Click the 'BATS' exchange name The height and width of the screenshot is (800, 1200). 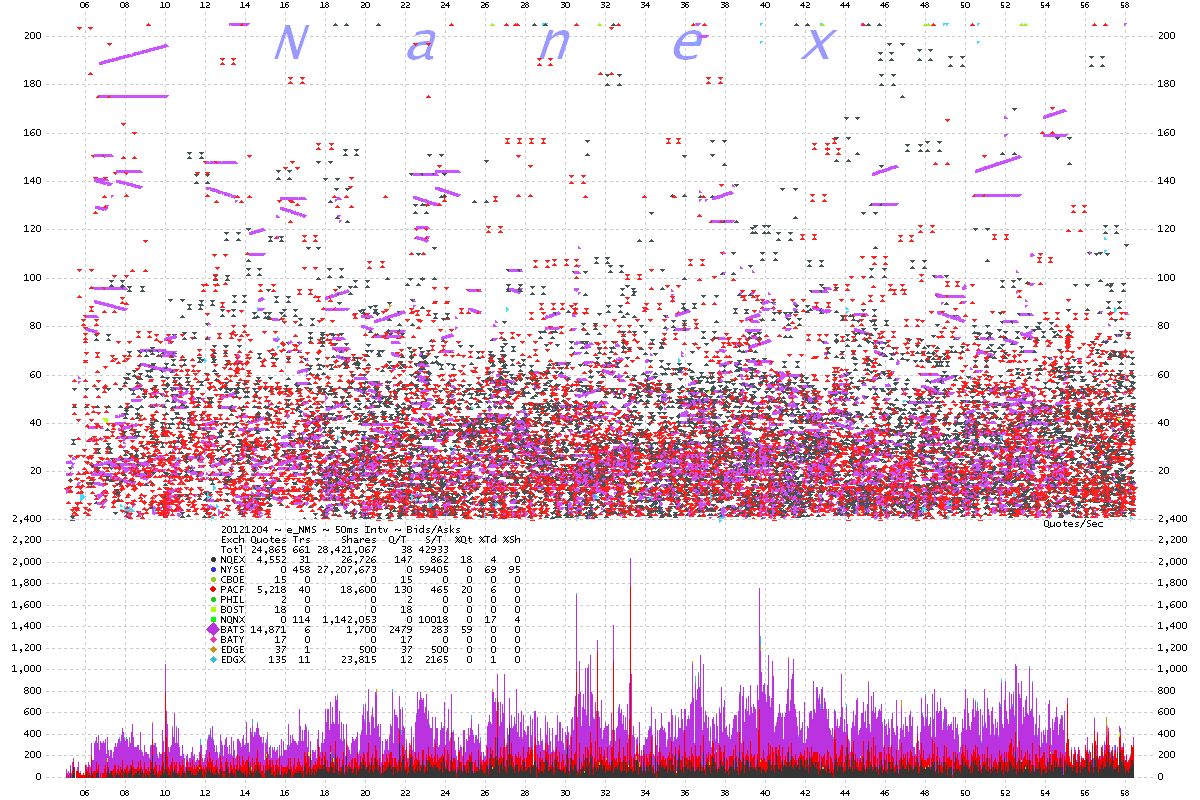click(232, 629)
